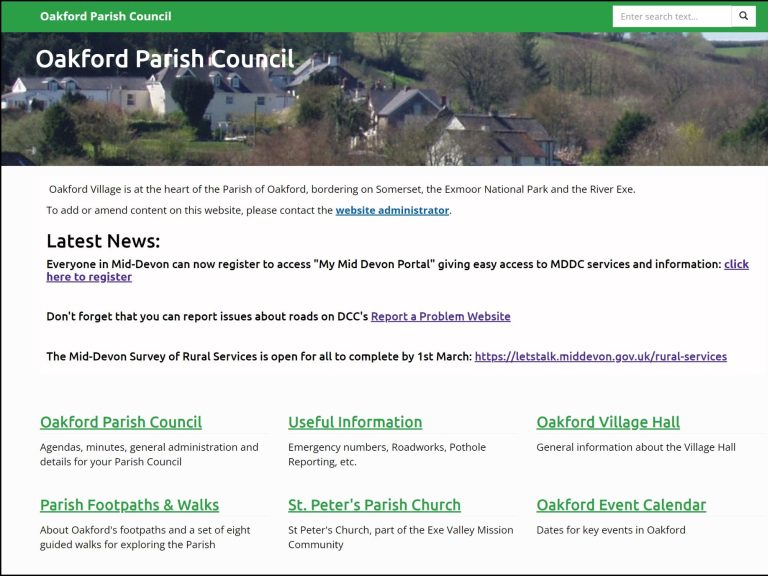Visit the letstalk.middevon.gov.uk rural-services link
This screenshot has height=576, width=768.
pyautogui.click(x=600, y=356)
